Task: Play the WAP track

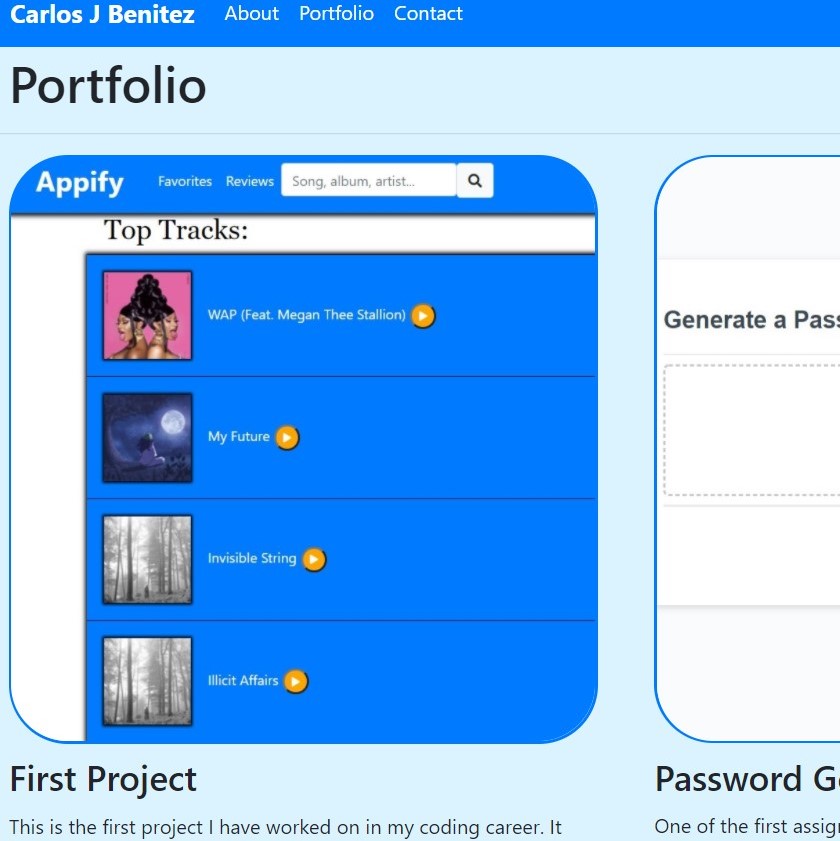Action: pyautogui.click(x=423, y=315)
